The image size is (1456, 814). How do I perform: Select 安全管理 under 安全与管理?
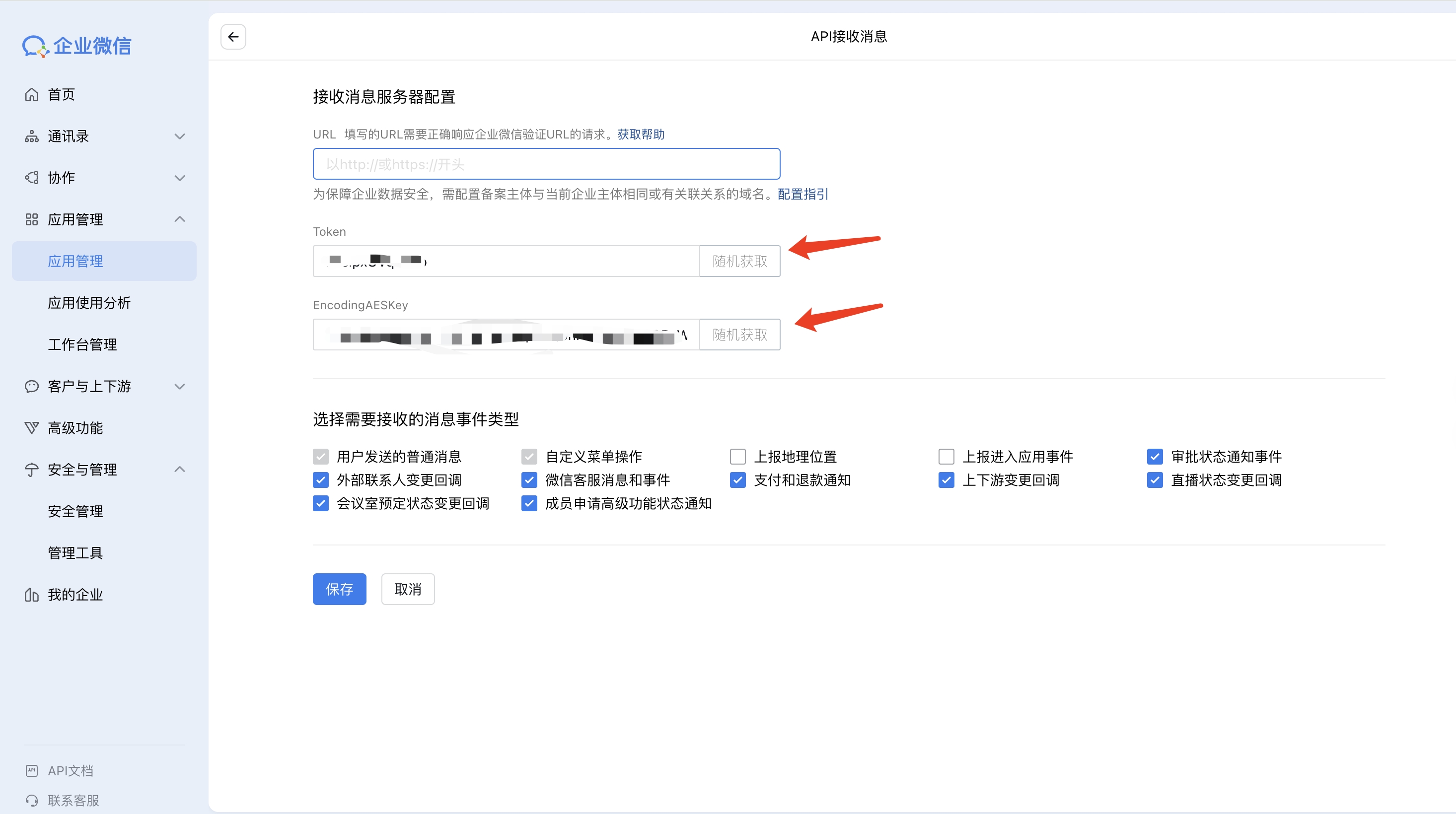(x=74, y=511)
